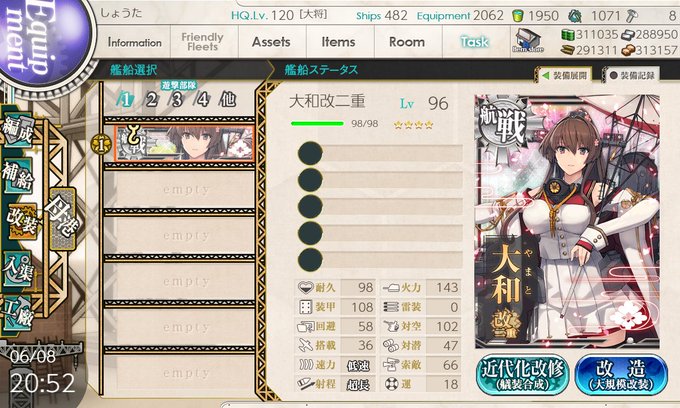
Task: Select the 改装 refit sidebar icon
Action: pyautogui.click(x=21, y=221)
